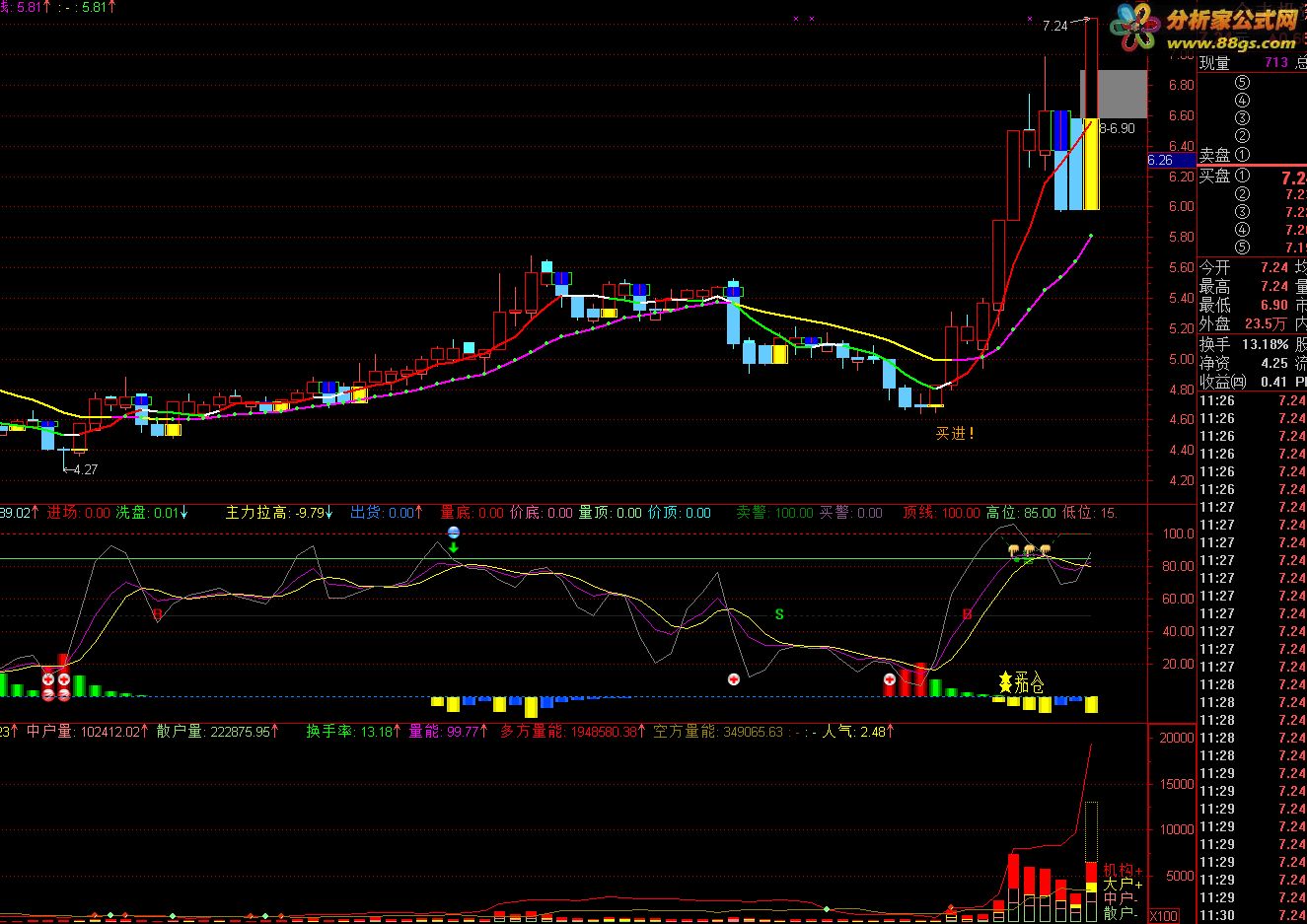Image resolution: width=1307 pixels, height=924 pixels.
Task: Click the 价底: 0.00 indicator value
Action: pos(541,513)
